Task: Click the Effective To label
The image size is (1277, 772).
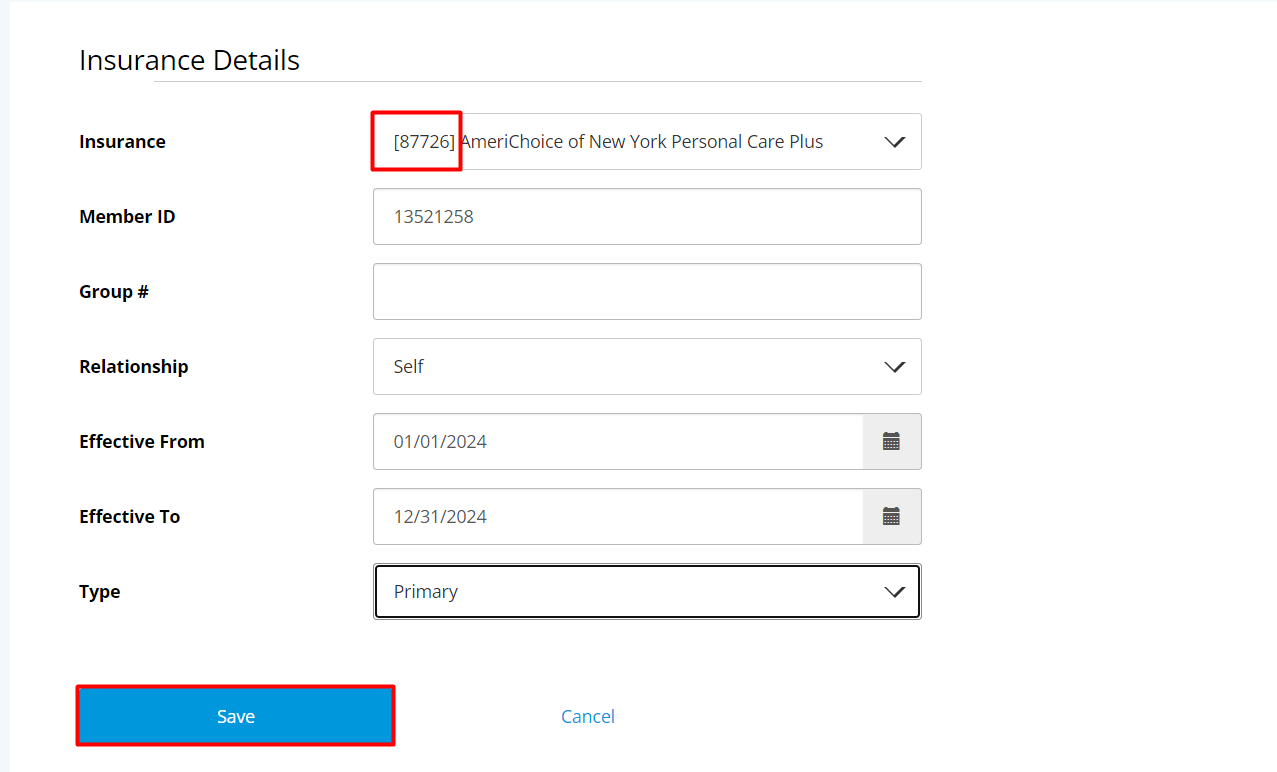Action: tap(130, 517)
